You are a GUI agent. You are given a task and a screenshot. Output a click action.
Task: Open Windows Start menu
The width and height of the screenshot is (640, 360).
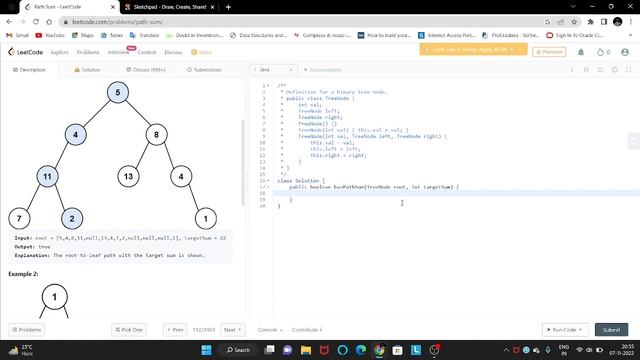(x=207, y=350)
